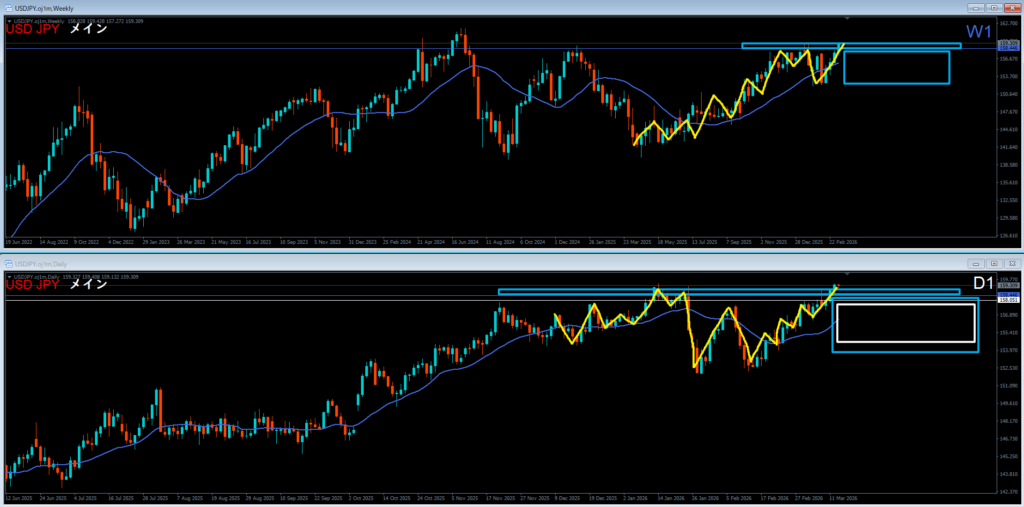Click 129.580 on the Weekly price scale

(1008, 218)
